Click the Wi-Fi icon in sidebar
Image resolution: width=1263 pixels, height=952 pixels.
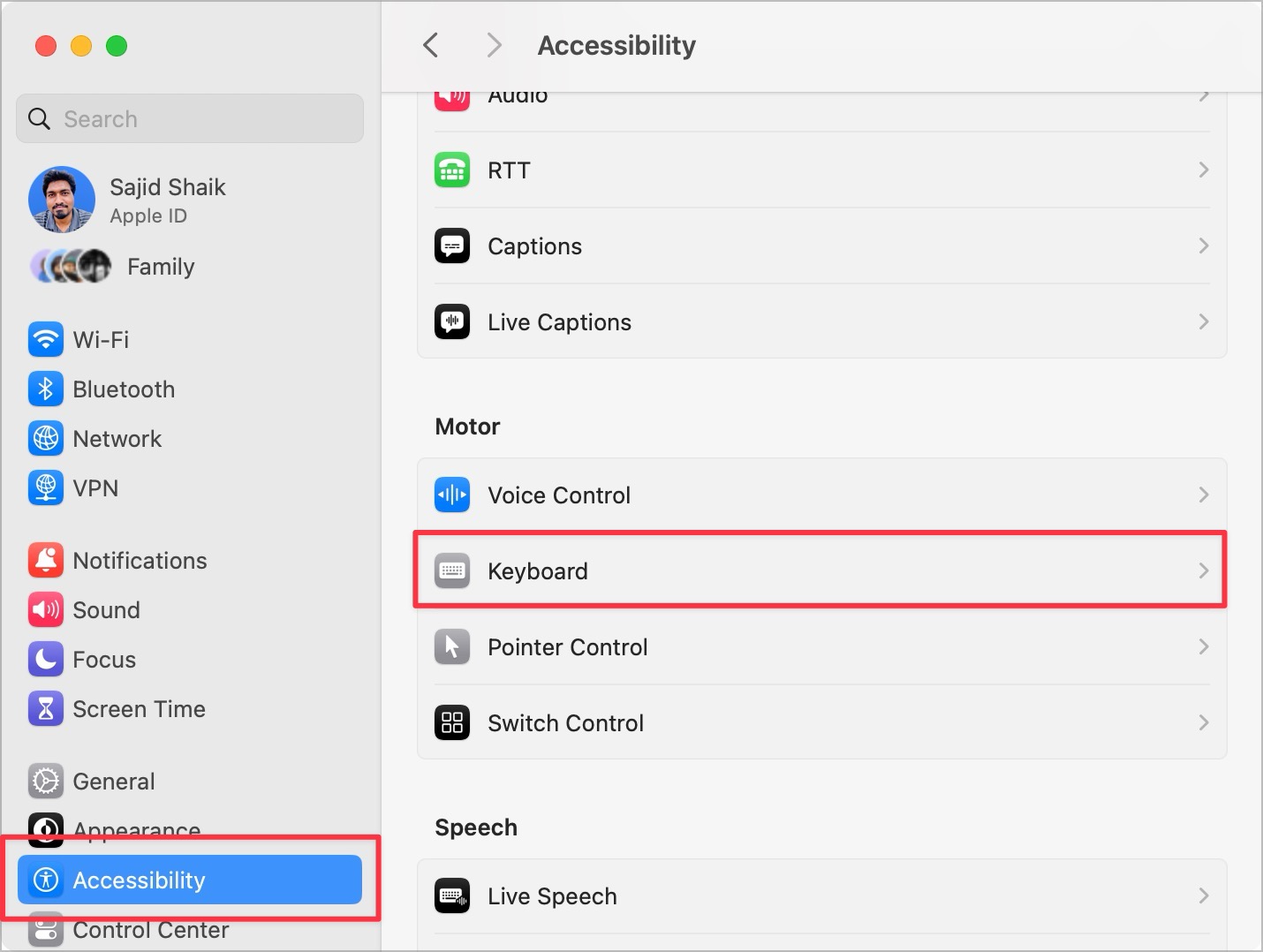(45, 340)
